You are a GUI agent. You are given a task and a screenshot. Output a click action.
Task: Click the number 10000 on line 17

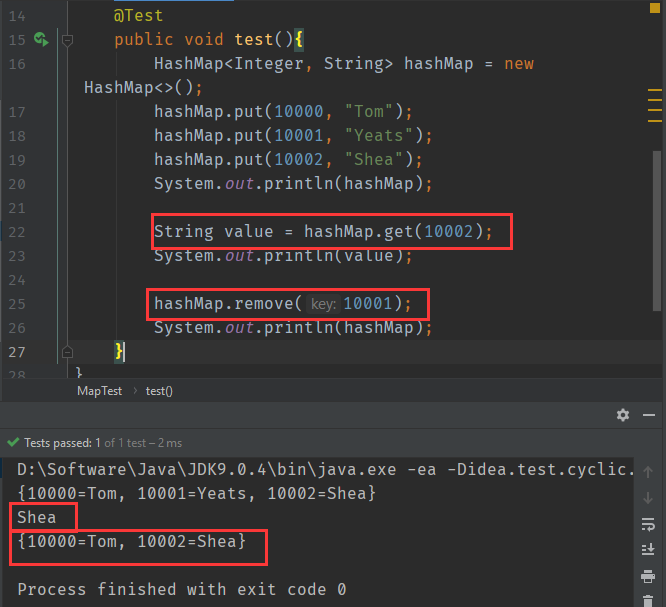[x=299, y=112]
